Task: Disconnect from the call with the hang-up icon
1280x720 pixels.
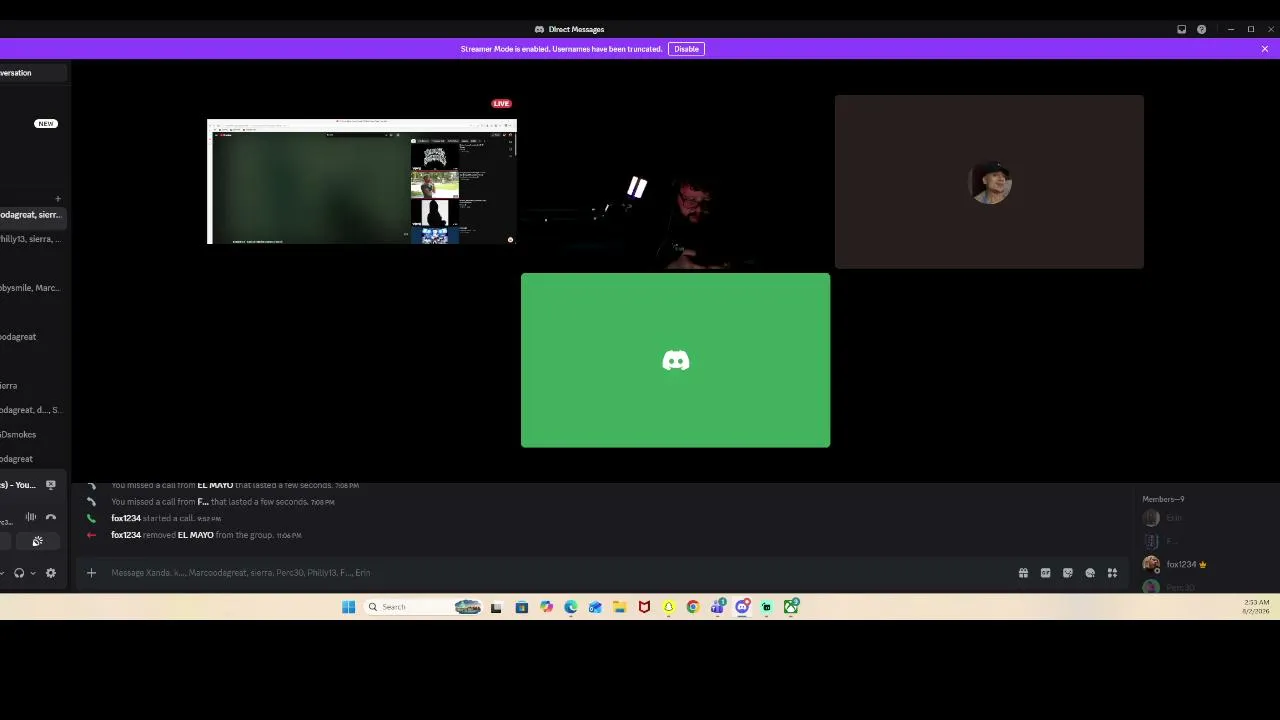Action: pyautogui.click(x=51, y=517)
